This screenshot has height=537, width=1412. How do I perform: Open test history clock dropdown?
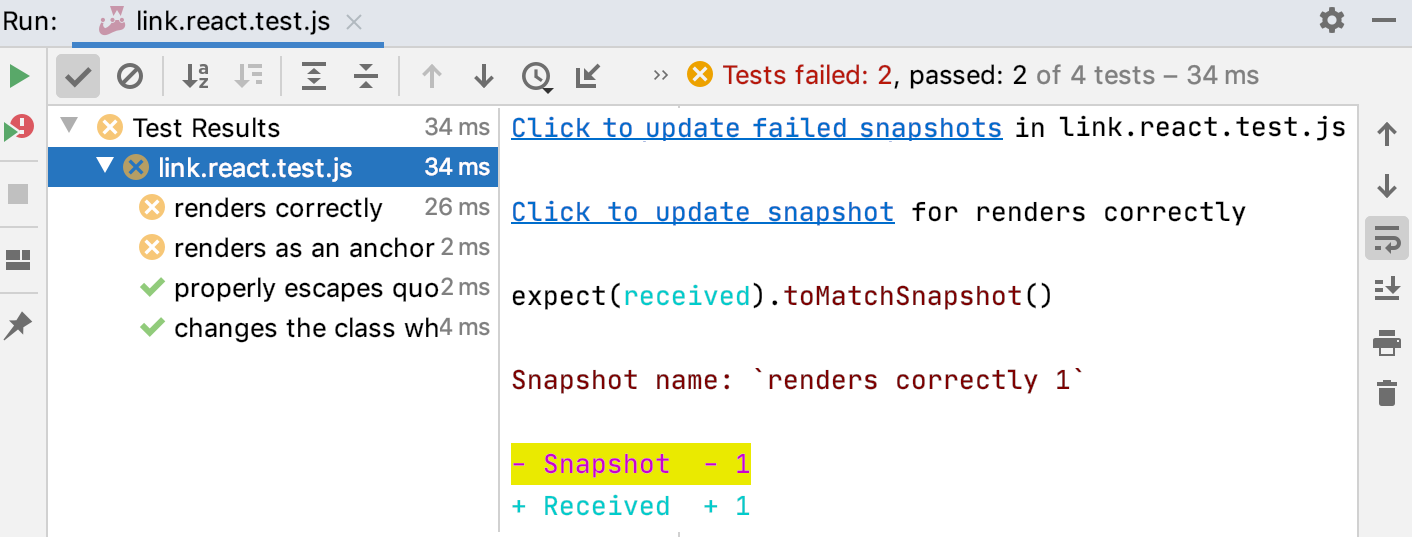tap(537, 76)
